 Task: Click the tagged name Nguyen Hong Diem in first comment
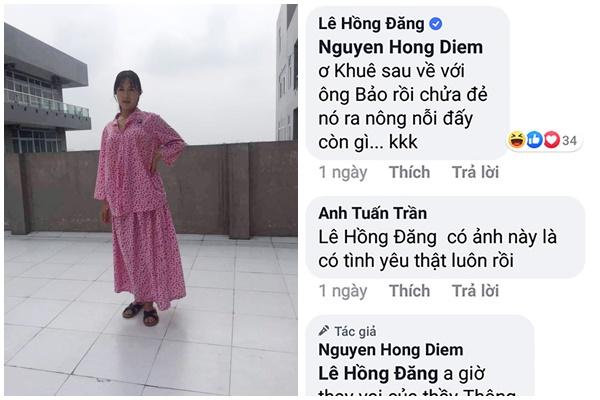[401, 47]
